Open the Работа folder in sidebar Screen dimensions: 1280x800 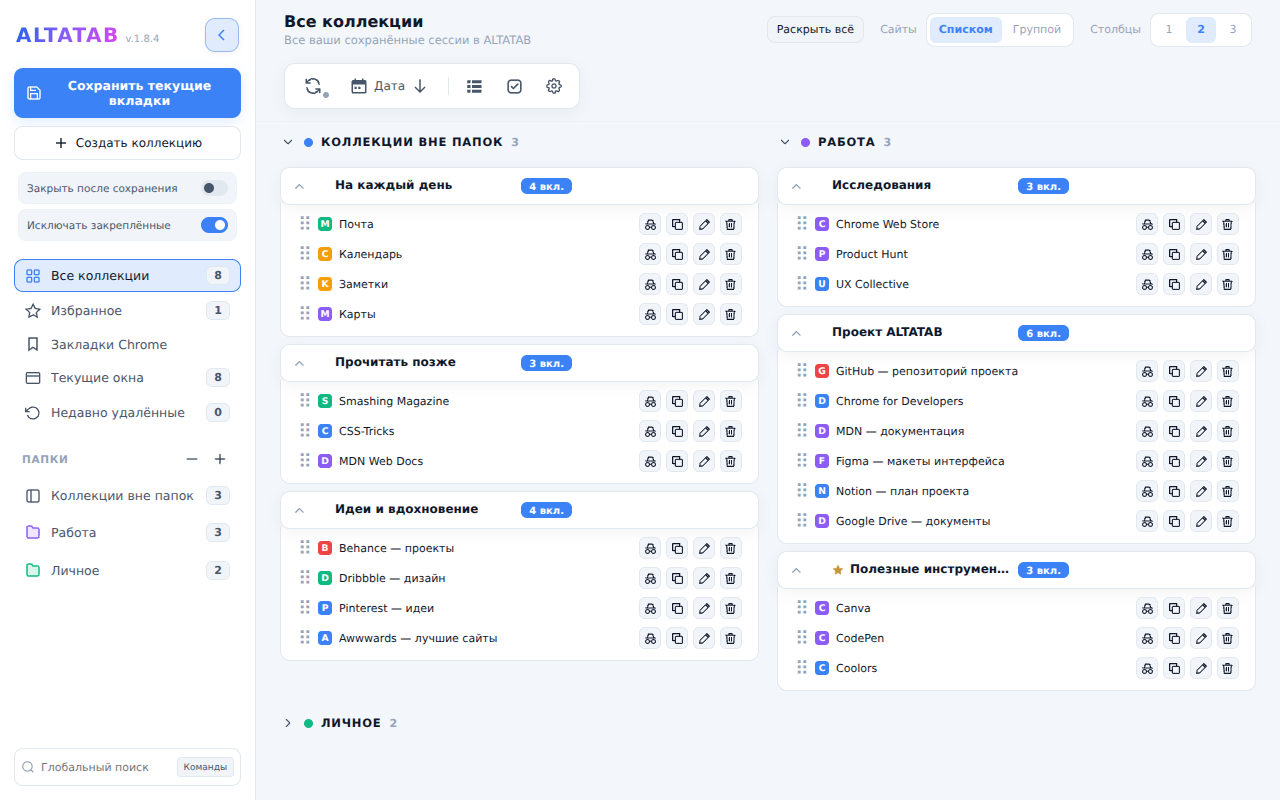pos(127,533)
